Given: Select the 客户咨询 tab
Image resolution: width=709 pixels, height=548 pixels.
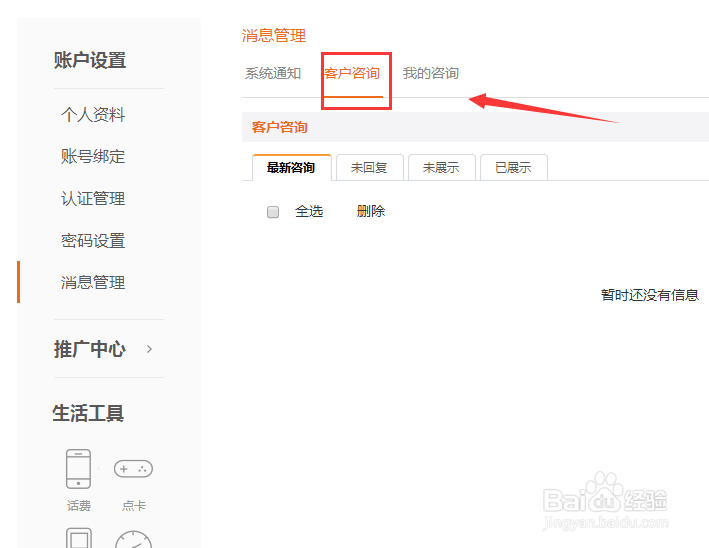Looking at the screenshot, I should pyautogui.click(x=352, y=73).
